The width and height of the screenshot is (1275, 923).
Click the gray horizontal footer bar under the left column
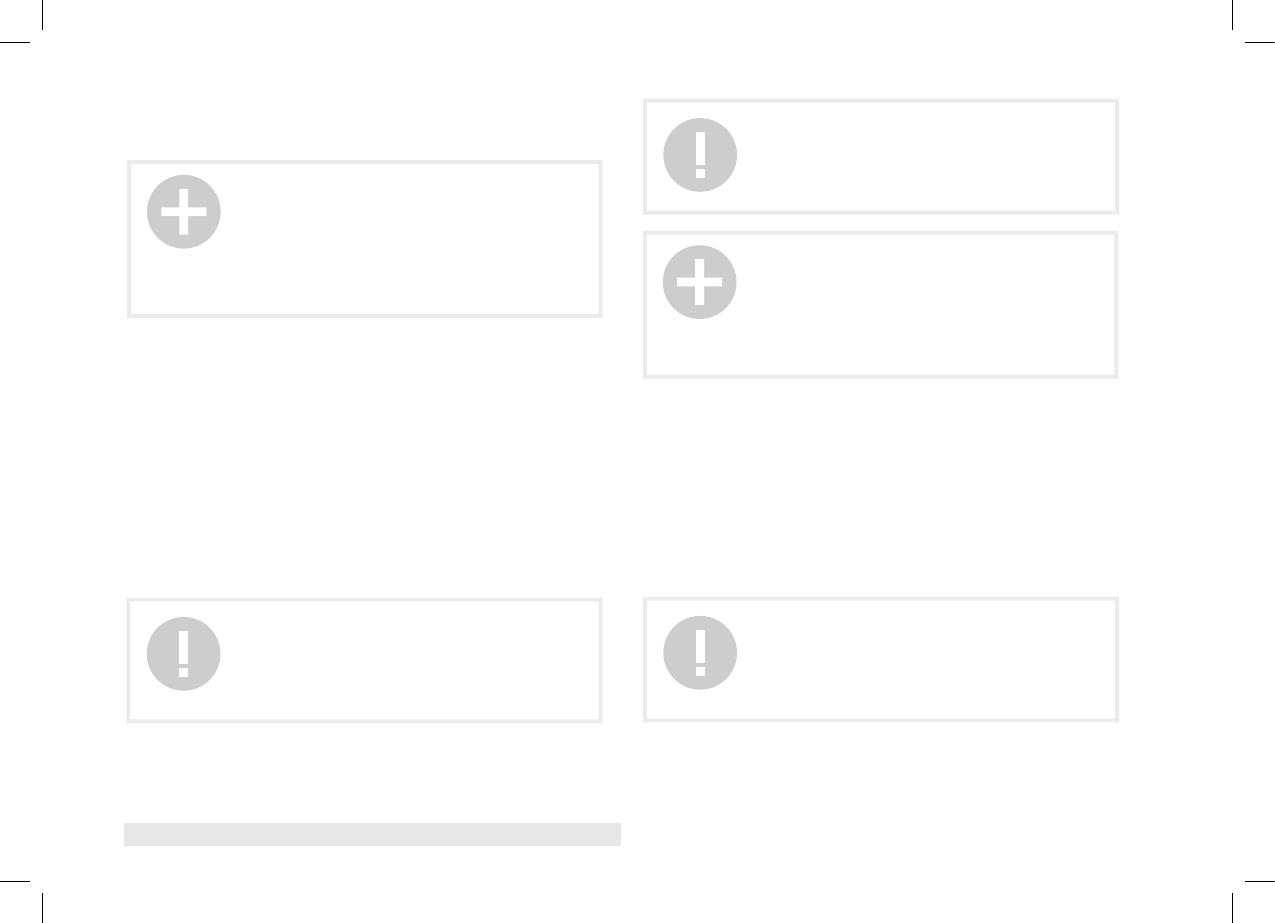[372, 834]
